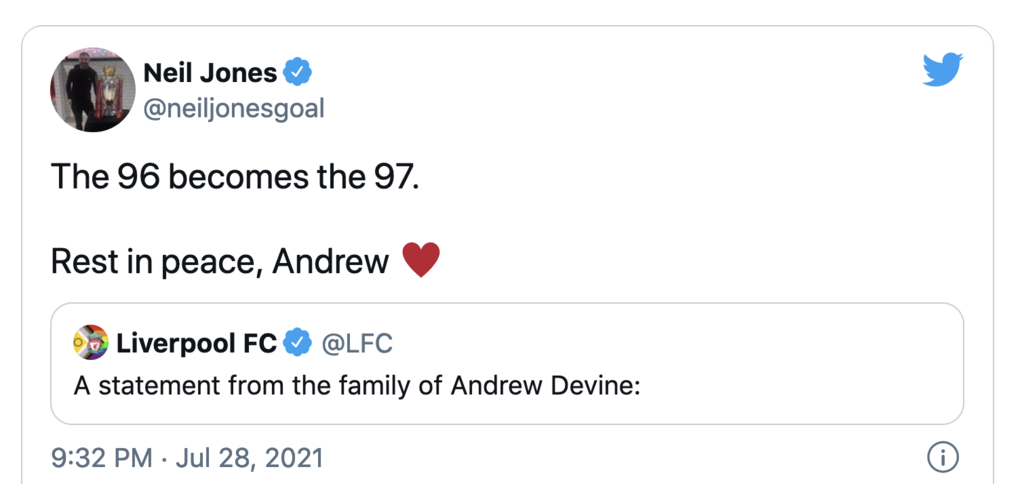Click the red heart emoji
The image size is (1024, 484).
pyautogui.click(x=420, y=262)
